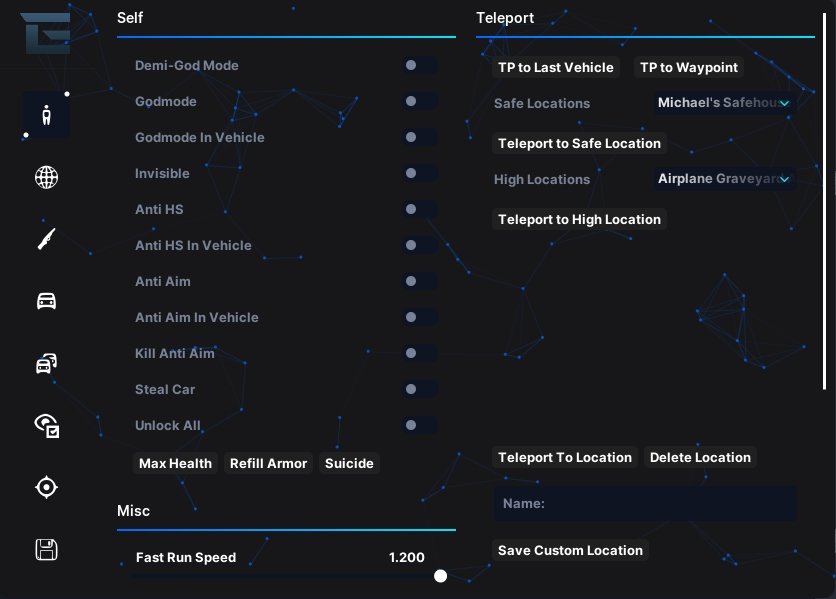
Task: Open the two-cars vehicle spawner tab
Action: 46,363
